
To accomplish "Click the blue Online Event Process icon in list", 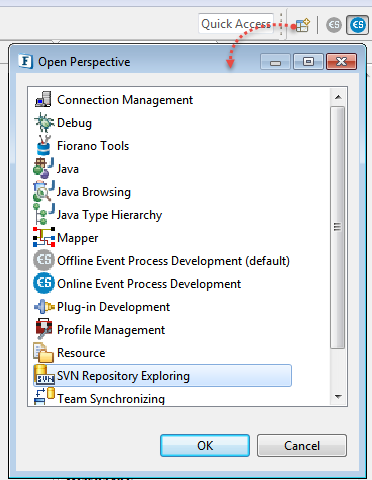I will pos(44,283).
